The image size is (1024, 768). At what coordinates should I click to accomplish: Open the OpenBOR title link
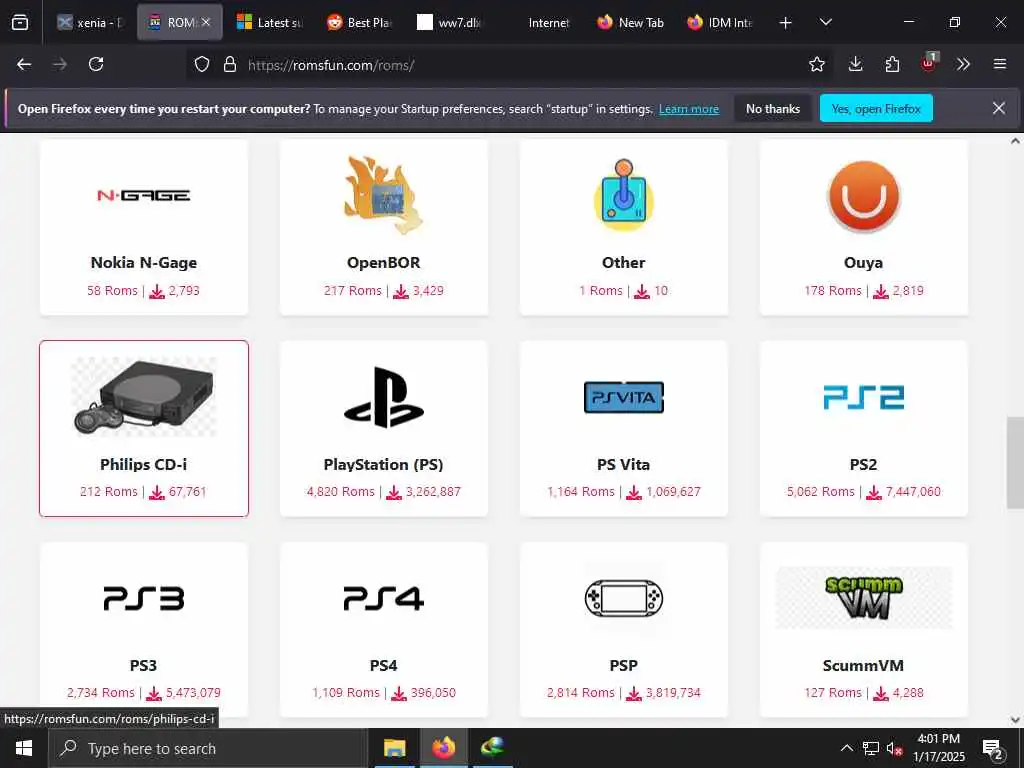pyautogui.click(x=383, y=263)
